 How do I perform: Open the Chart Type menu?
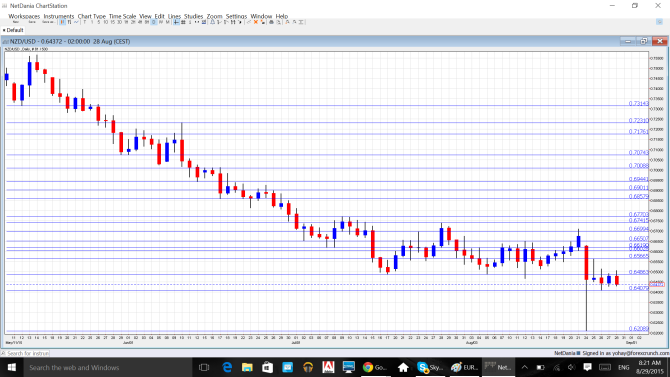[91, 16]
